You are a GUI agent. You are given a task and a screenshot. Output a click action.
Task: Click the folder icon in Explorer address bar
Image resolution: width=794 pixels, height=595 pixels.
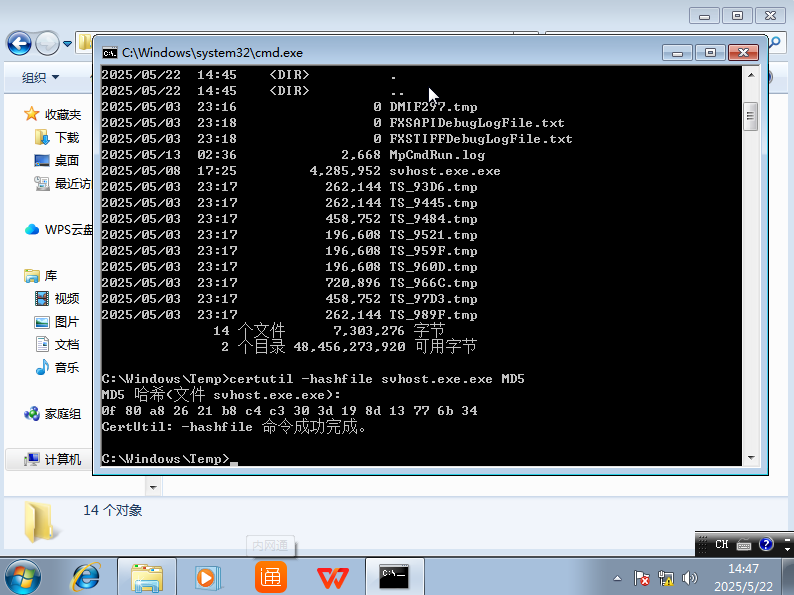85,42
